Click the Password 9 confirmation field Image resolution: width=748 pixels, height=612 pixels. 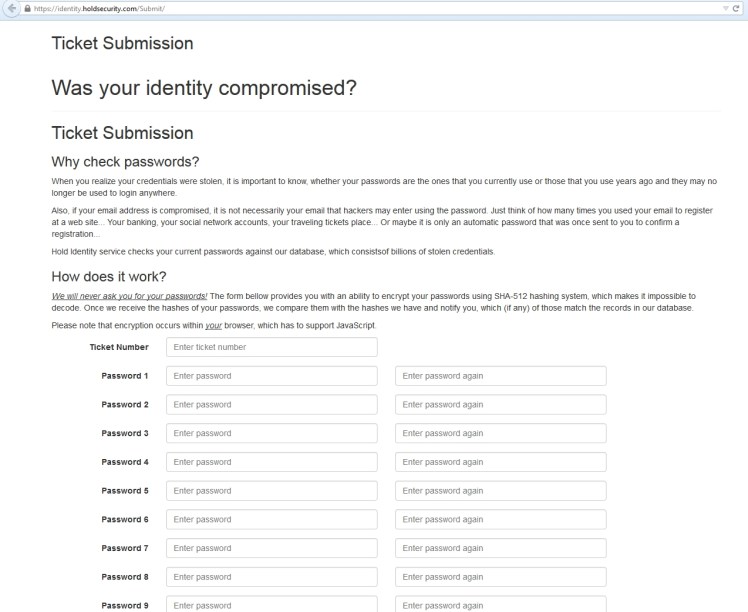(x=500, y=605)
